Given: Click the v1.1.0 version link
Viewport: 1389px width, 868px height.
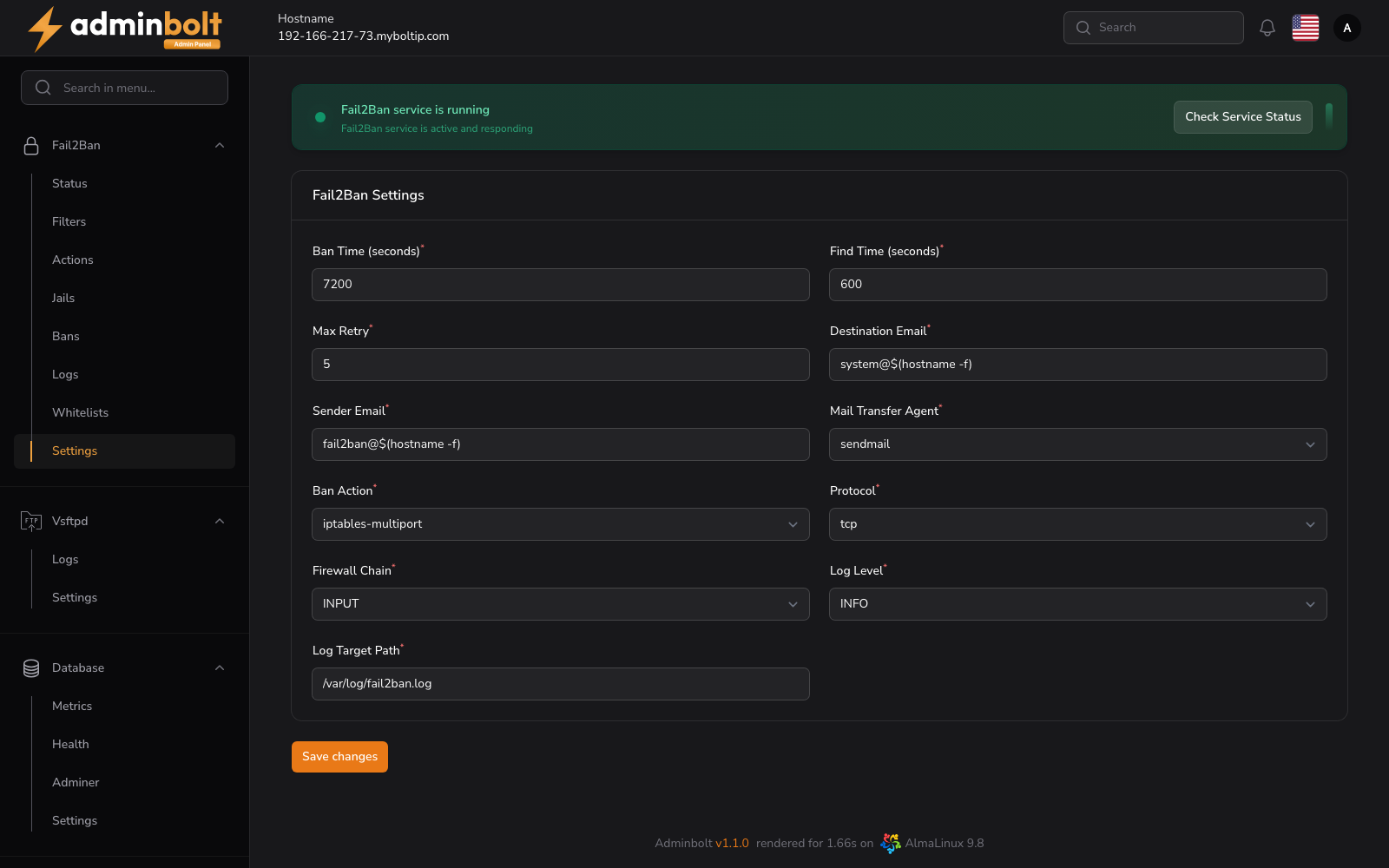Looking at the screenshot, I should [x=732, y=843].
